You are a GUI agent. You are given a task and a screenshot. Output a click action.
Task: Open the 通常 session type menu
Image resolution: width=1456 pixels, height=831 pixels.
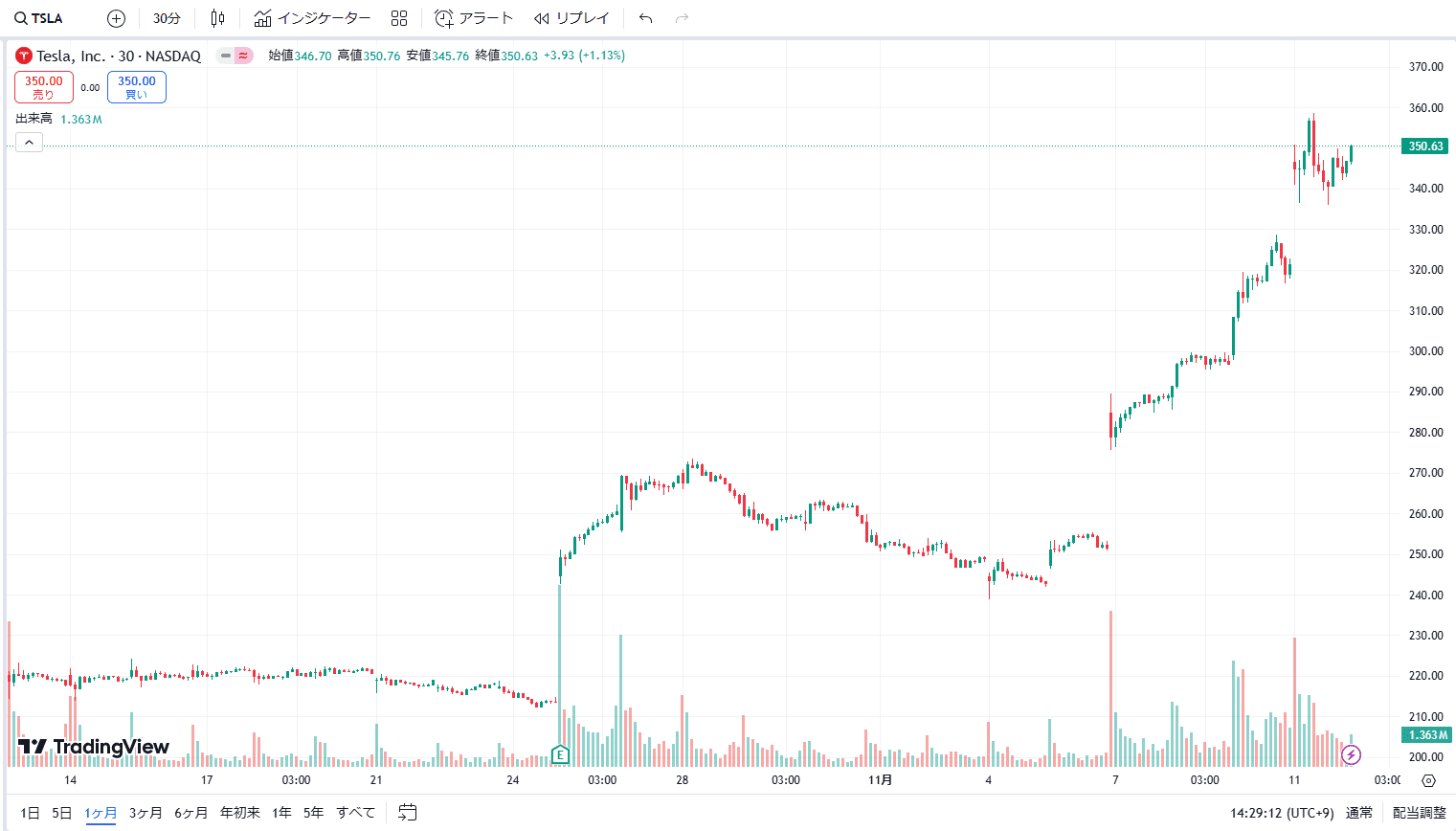pos(1359,813)
